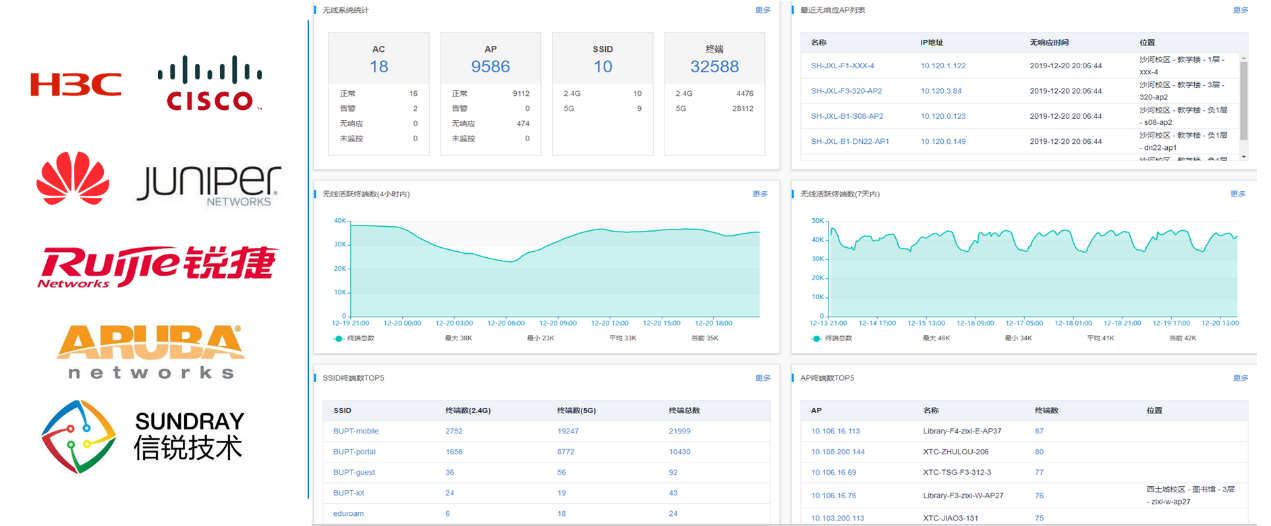
Task: Click the Aruba Networks logo
Action: (x=151, y=351)
